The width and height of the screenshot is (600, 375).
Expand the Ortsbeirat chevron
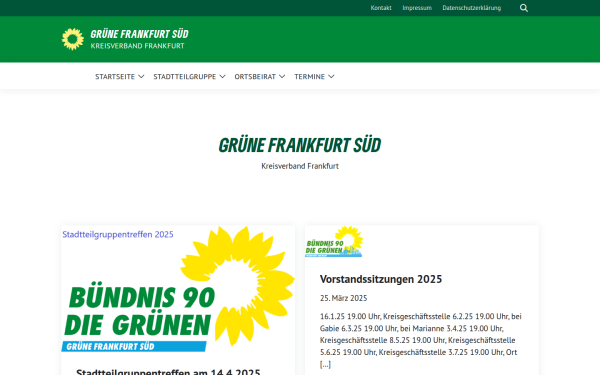coord(282,77)
